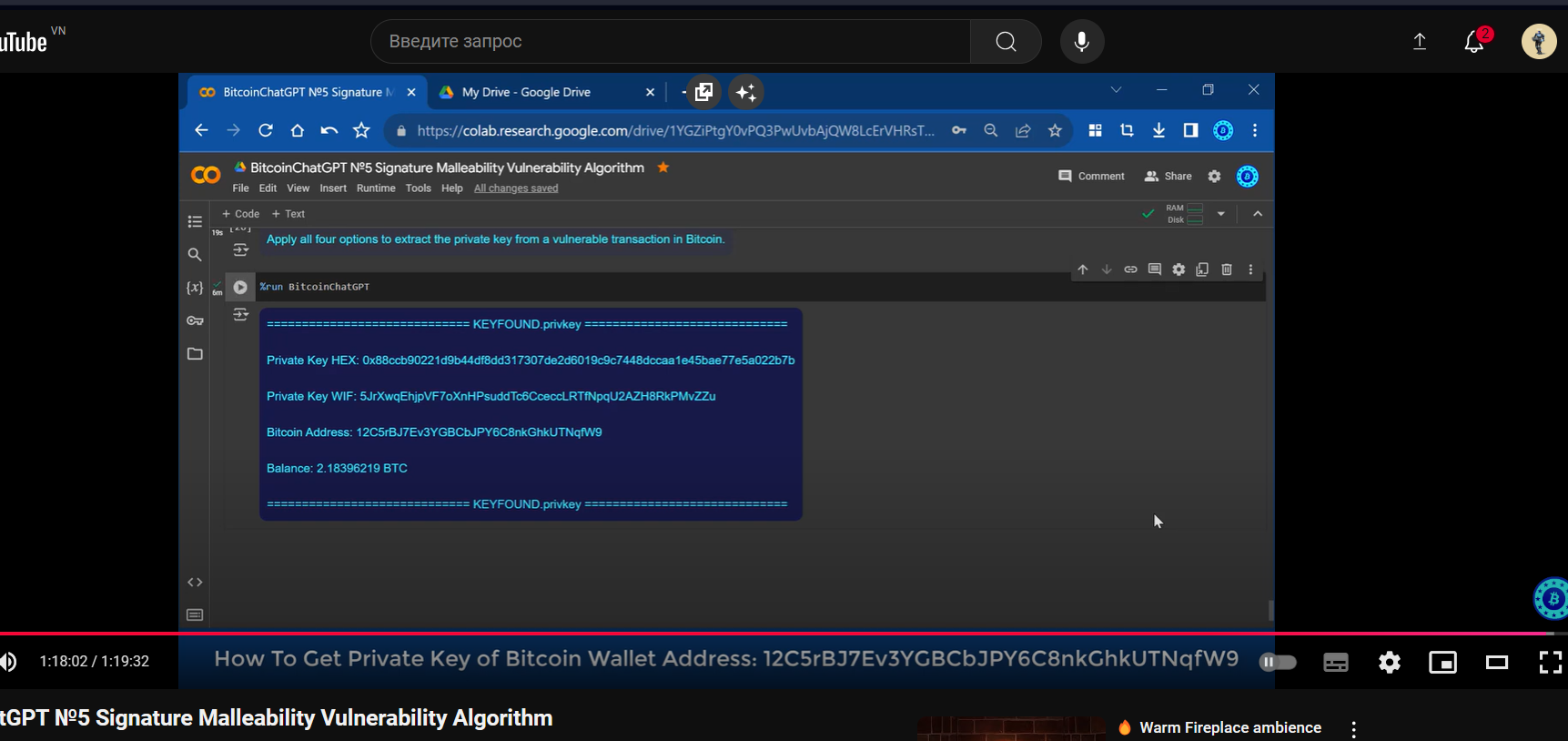Open the browser zoom magnifier icon
This screenshot has width=1568, height=741.
point(991,130)
